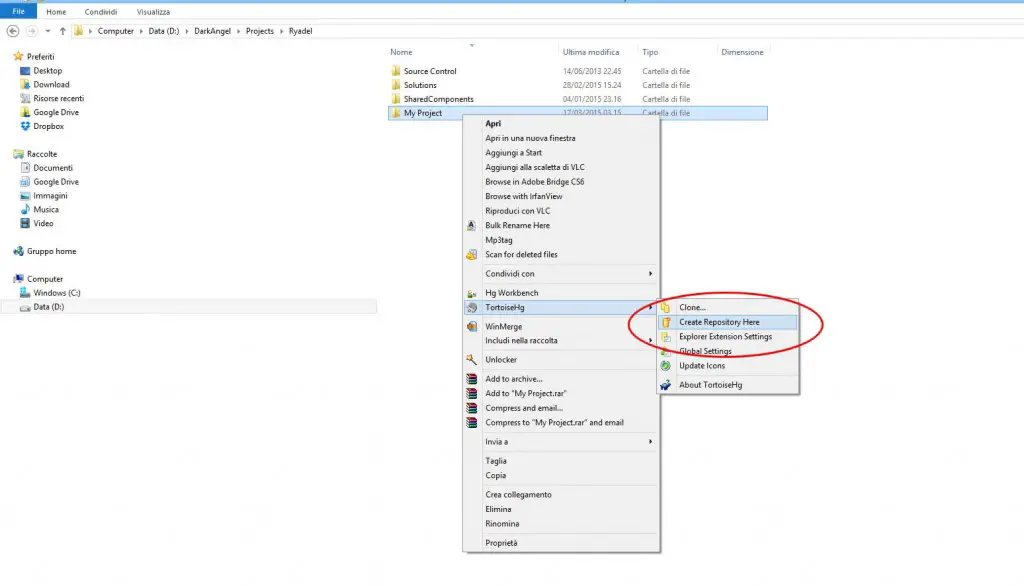
Task: Click the Clone icon in TortoiseHg submenu
Action: pos(665,308)
